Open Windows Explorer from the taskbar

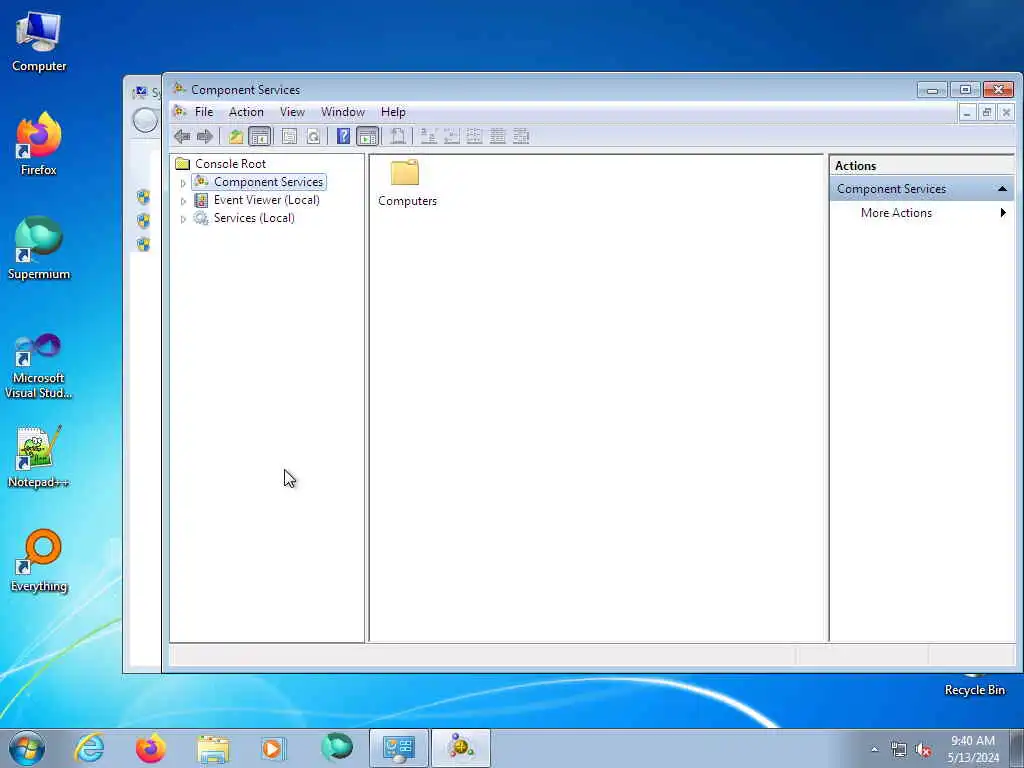(x=213, y=748)
